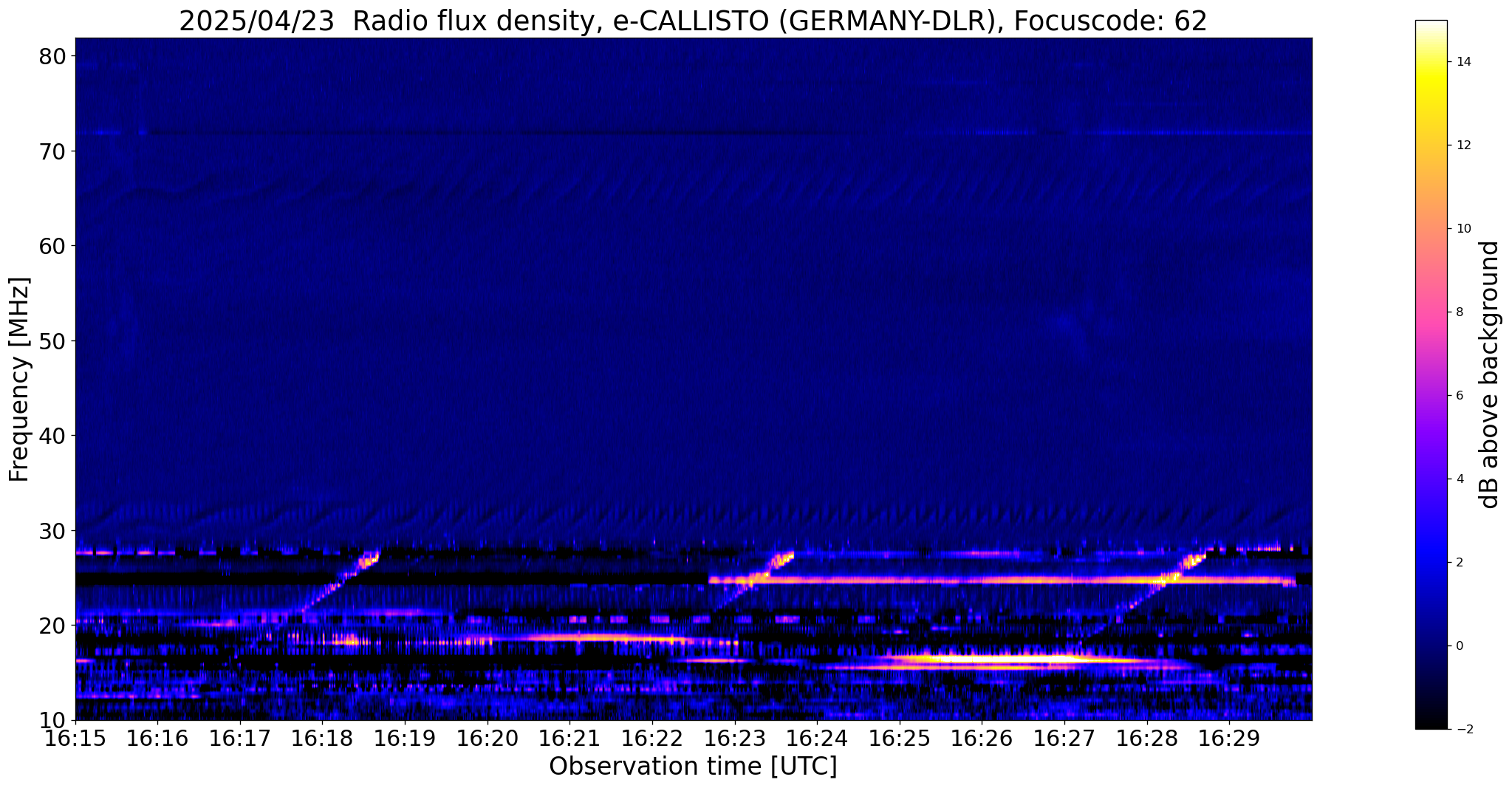This screenshot has width=1512, height=788.
Task: Click the colorbar tick label 14
Action: [x=1463, y=62]
